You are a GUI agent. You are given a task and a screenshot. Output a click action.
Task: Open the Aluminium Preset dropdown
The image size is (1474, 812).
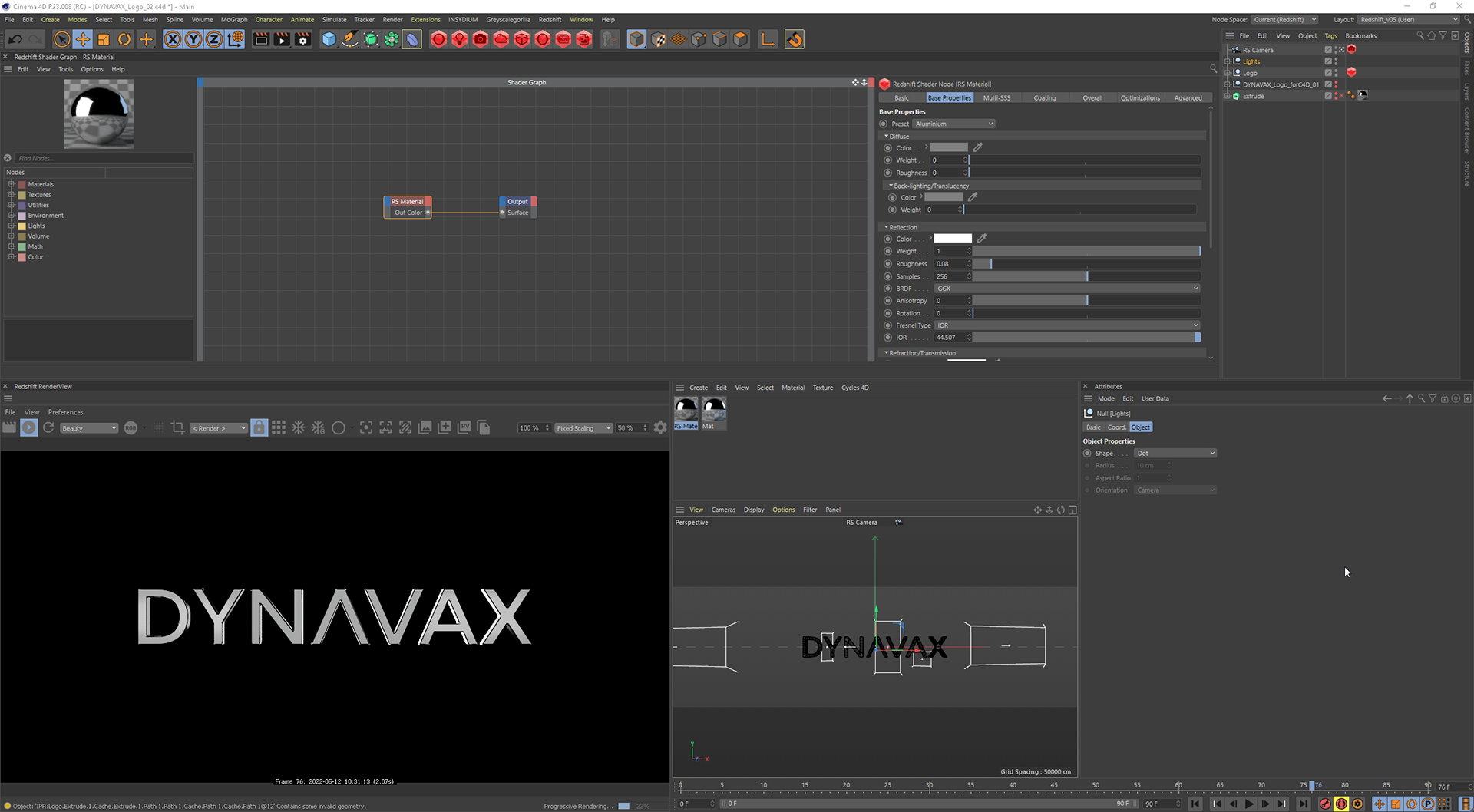[x=954, y=124]
